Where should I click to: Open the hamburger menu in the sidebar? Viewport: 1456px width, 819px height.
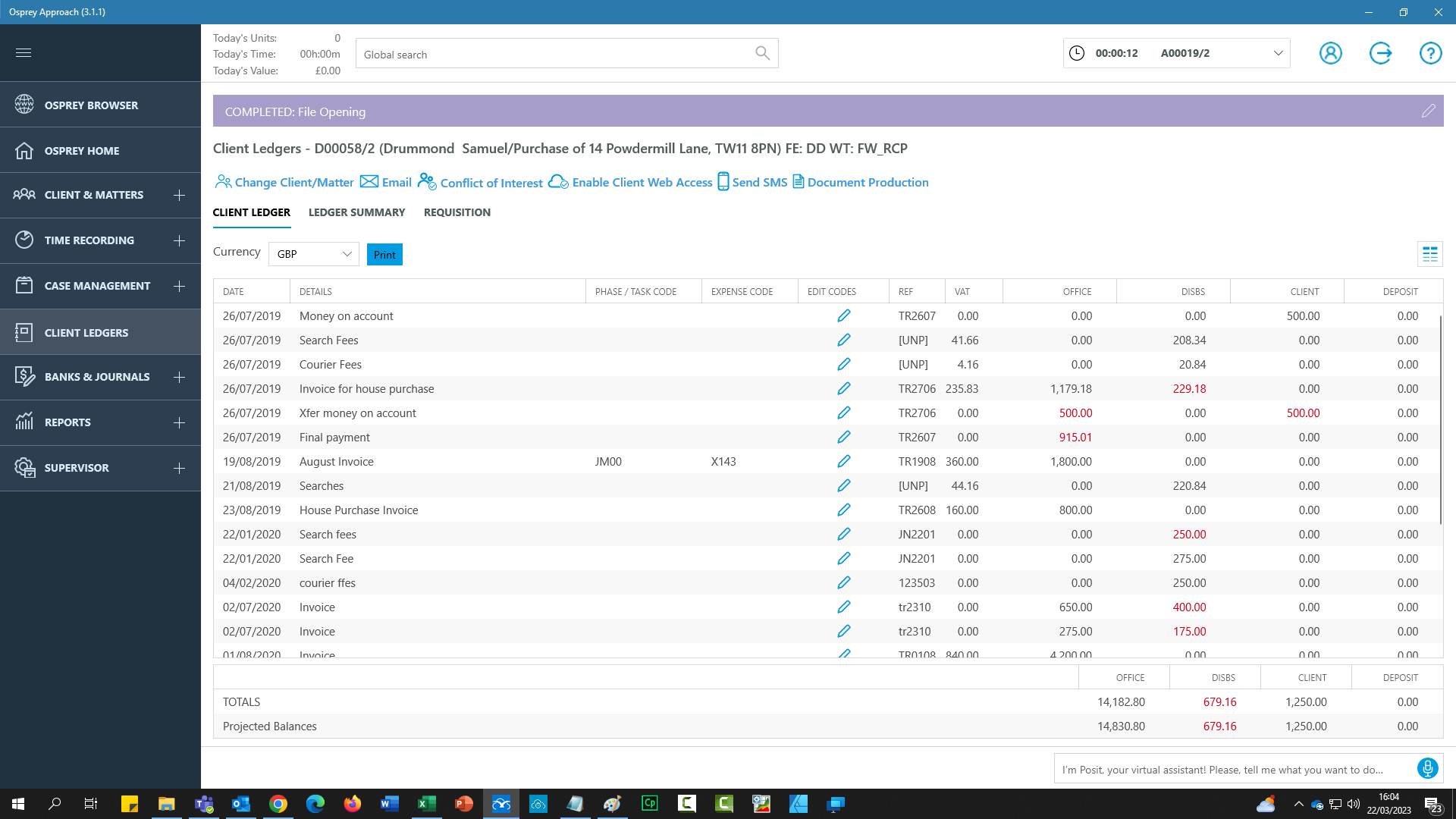(24, 53)
